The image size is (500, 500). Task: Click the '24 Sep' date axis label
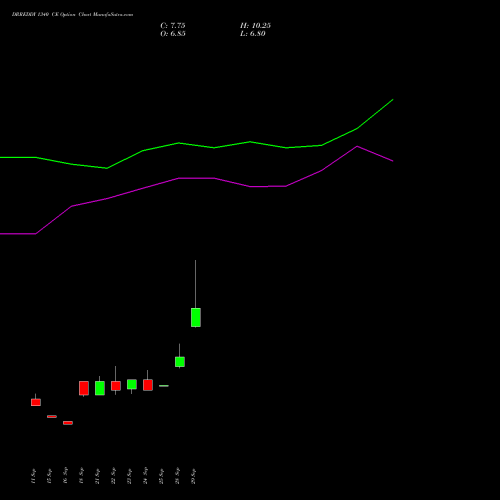145,476
